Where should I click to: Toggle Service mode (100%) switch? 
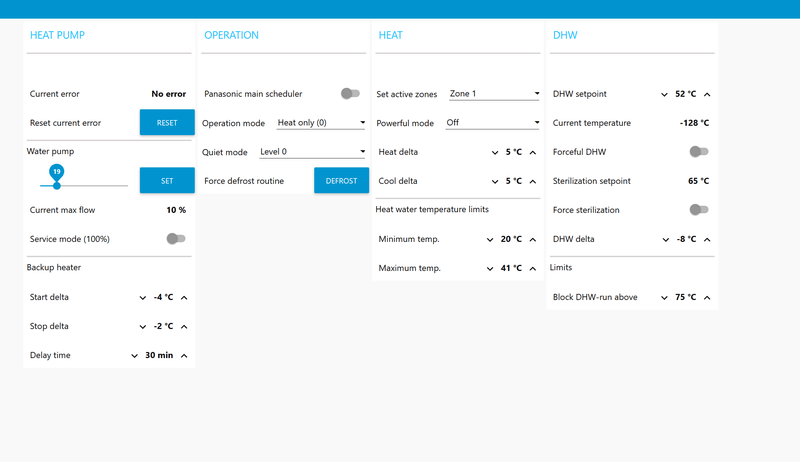(x=176, y=238)
